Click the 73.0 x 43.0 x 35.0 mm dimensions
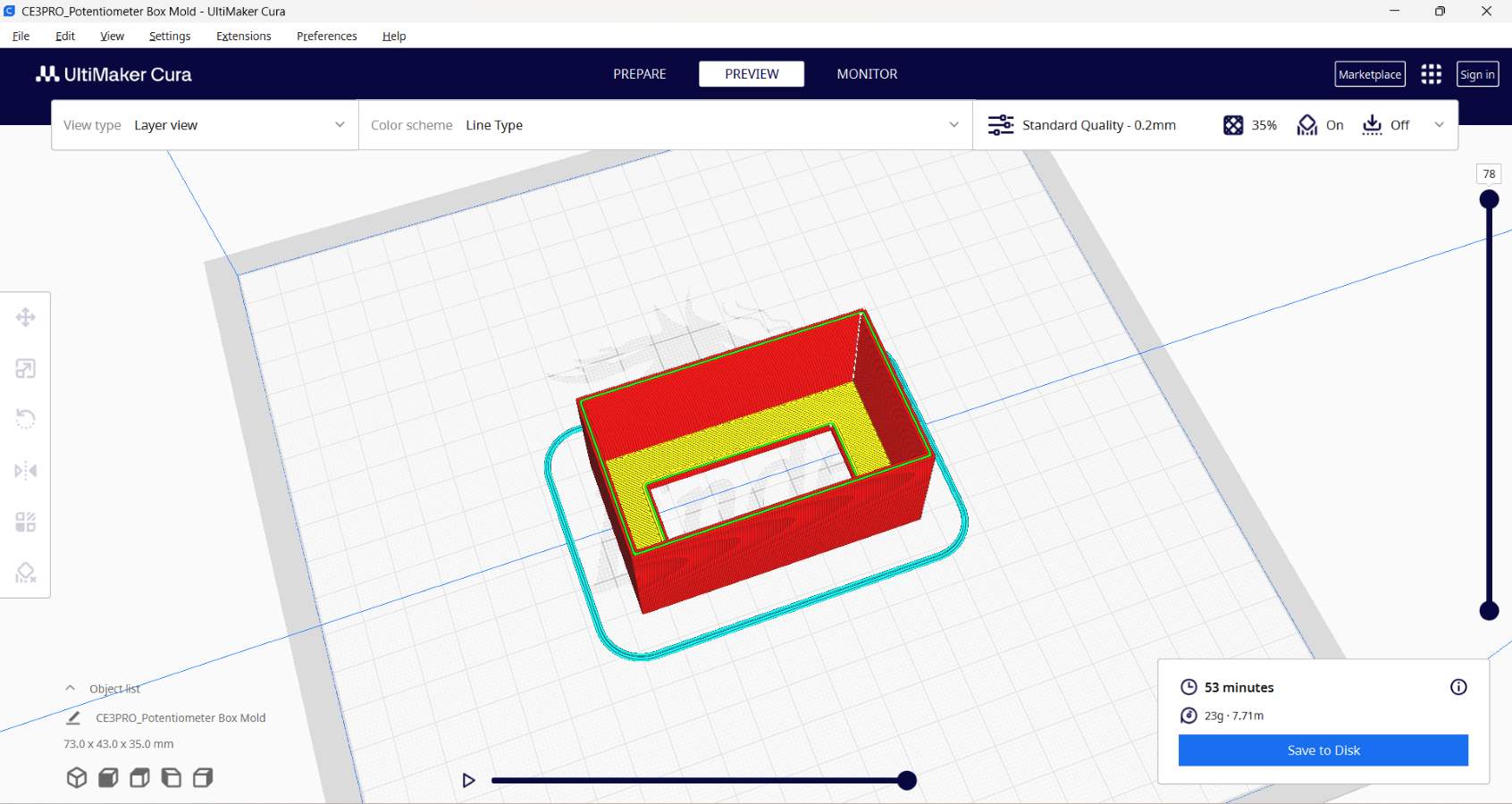1512x804 pixels. pos(119,744)
